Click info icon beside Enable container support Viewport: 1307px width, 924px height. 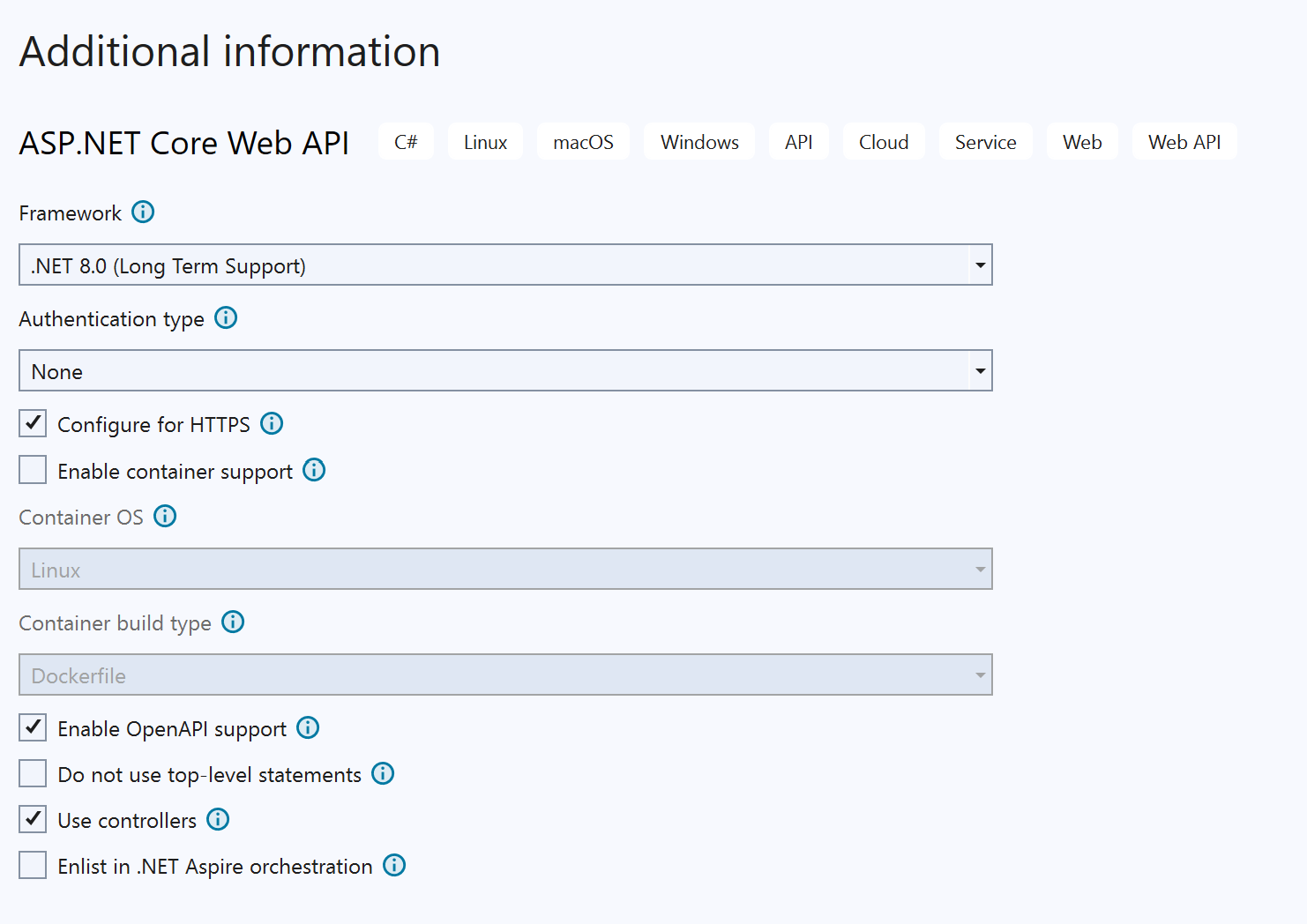[x=314, y=471]
